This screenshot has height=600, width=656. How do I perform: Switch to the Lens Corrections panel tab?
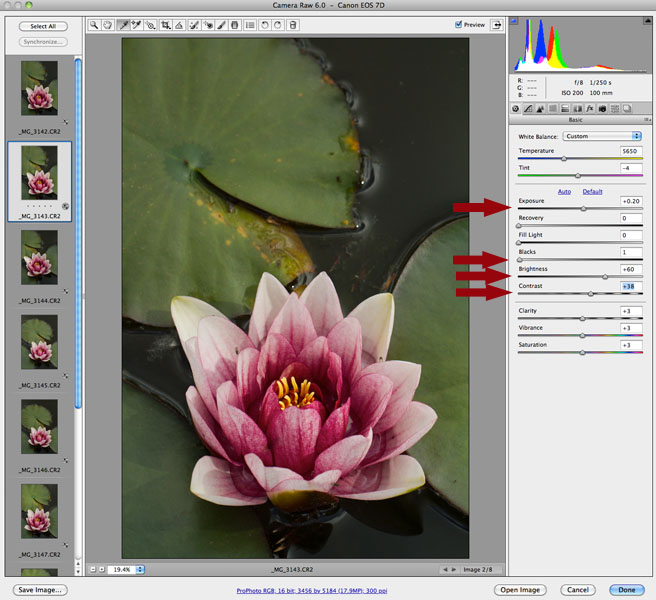tap(577, 109)
